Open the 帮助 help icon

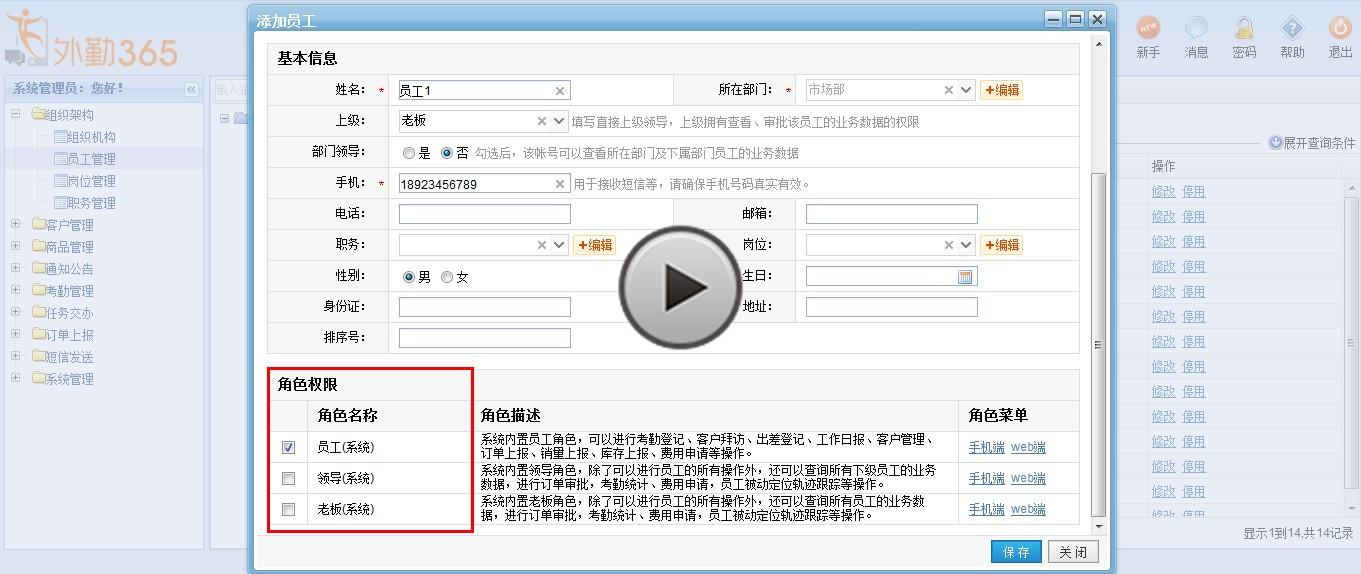coord(1292,29)
